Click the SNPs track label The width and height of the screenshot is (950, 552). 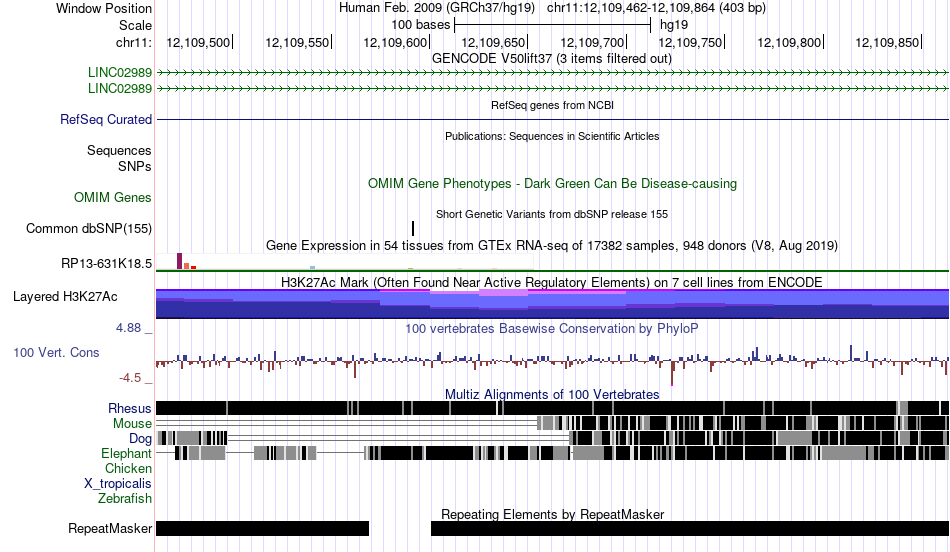(135, 166)
